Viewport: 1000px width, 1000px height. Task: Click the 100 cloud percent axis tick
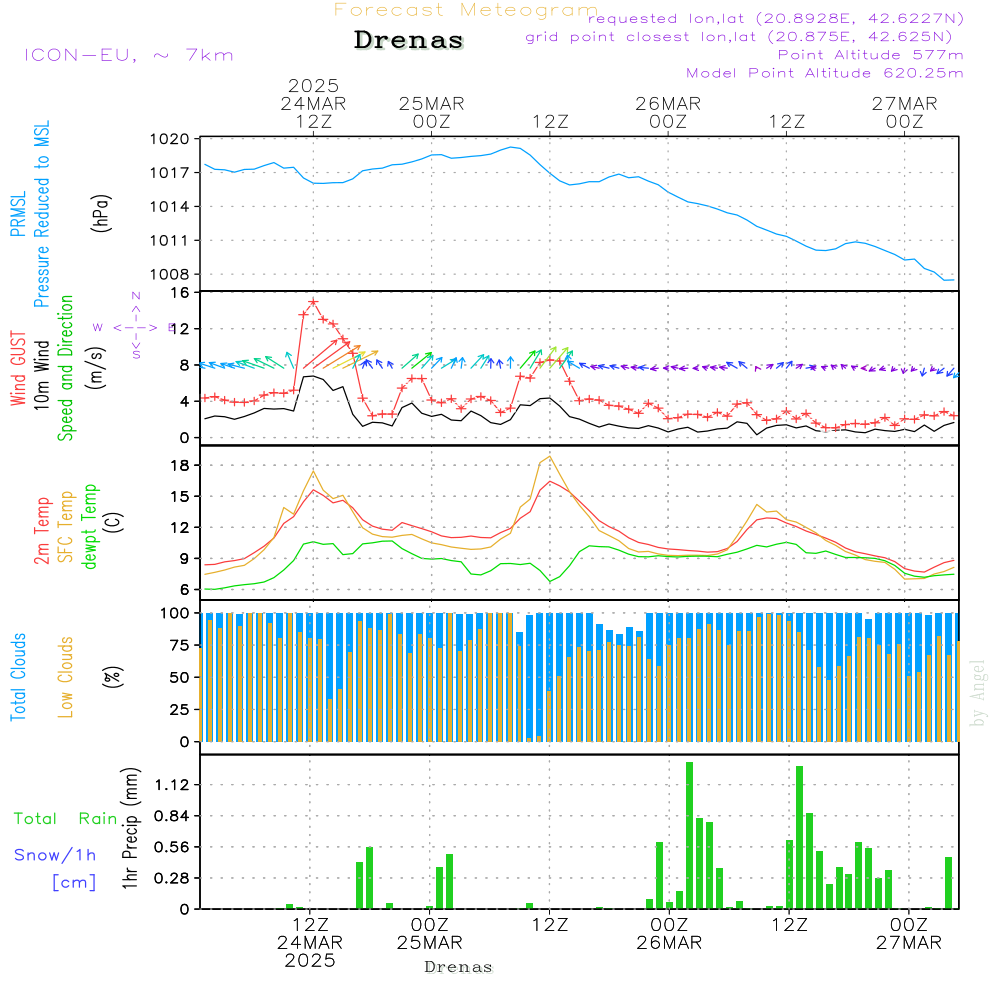click(175, 613)
